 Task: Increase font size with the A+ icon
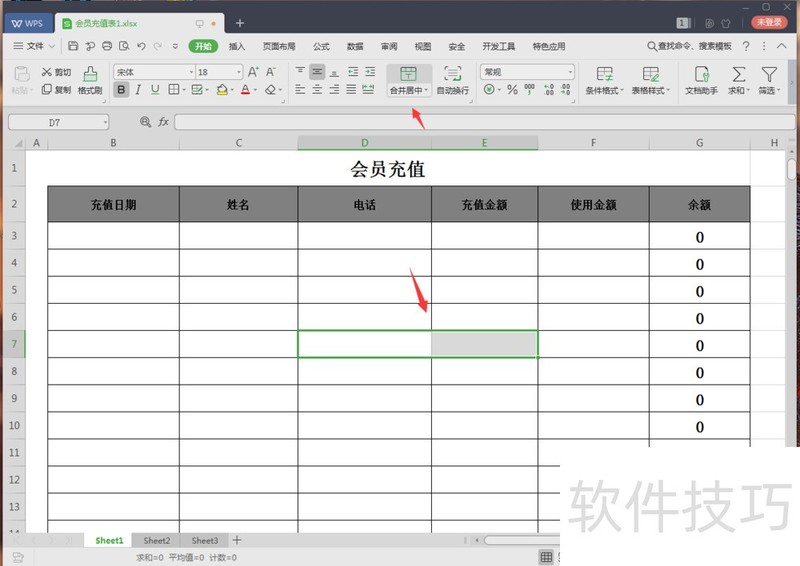tap(253, 72)
